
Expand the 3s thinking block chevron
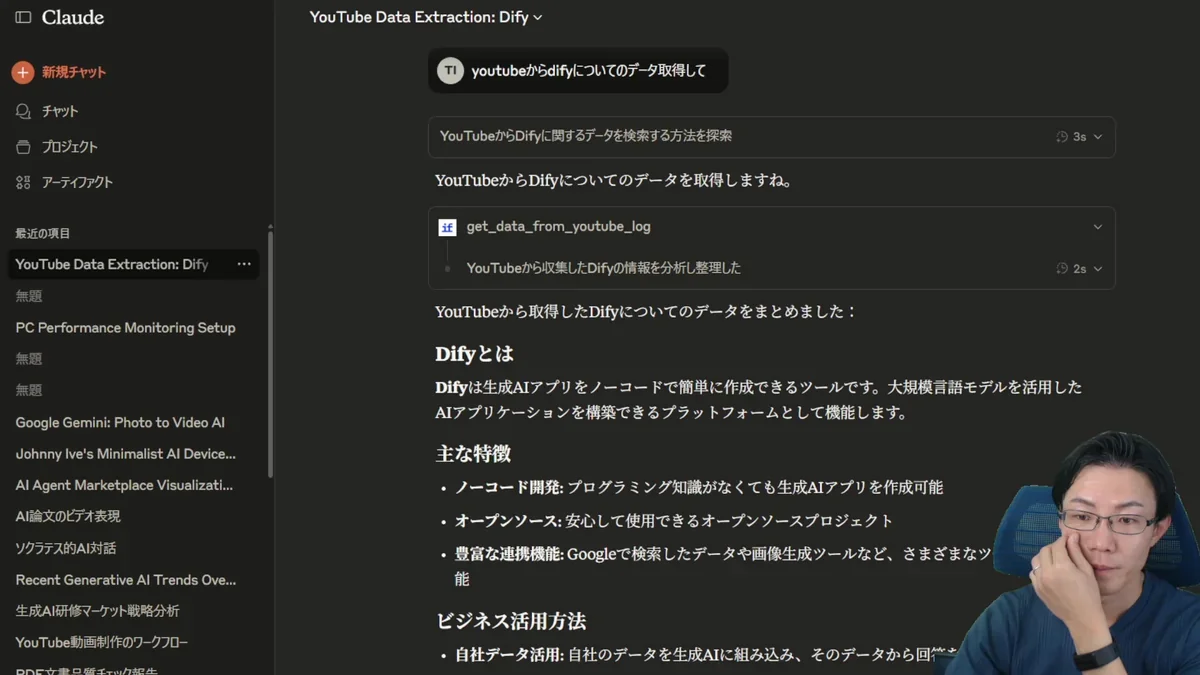[x=1098, y=137]
